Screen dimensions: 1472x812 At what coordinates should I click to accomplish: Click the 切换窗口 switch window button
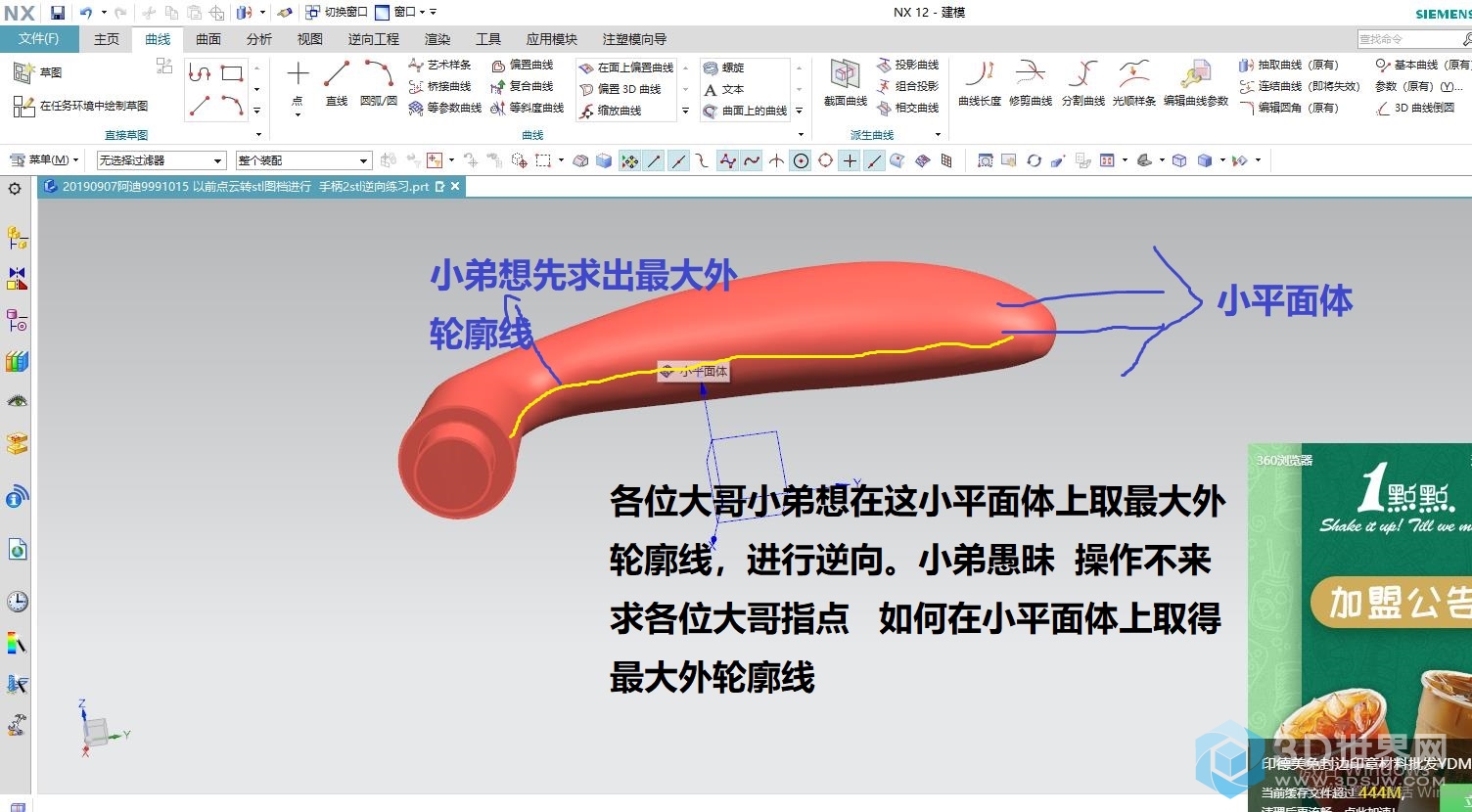[337, 13]
